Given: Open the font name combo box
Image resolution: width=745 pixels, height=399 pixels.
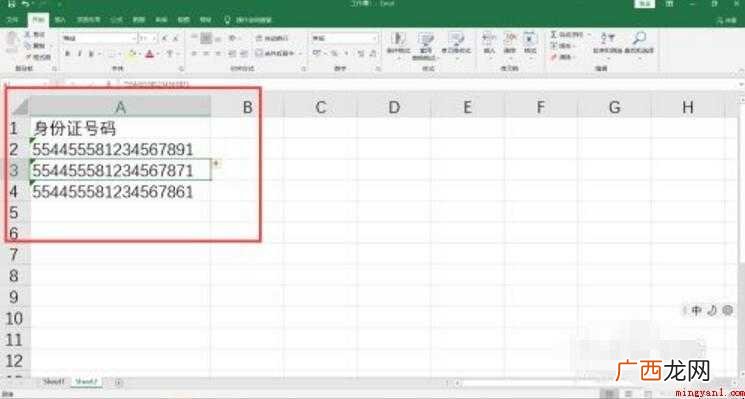Looking at the screenshot, I should point(99,38).
